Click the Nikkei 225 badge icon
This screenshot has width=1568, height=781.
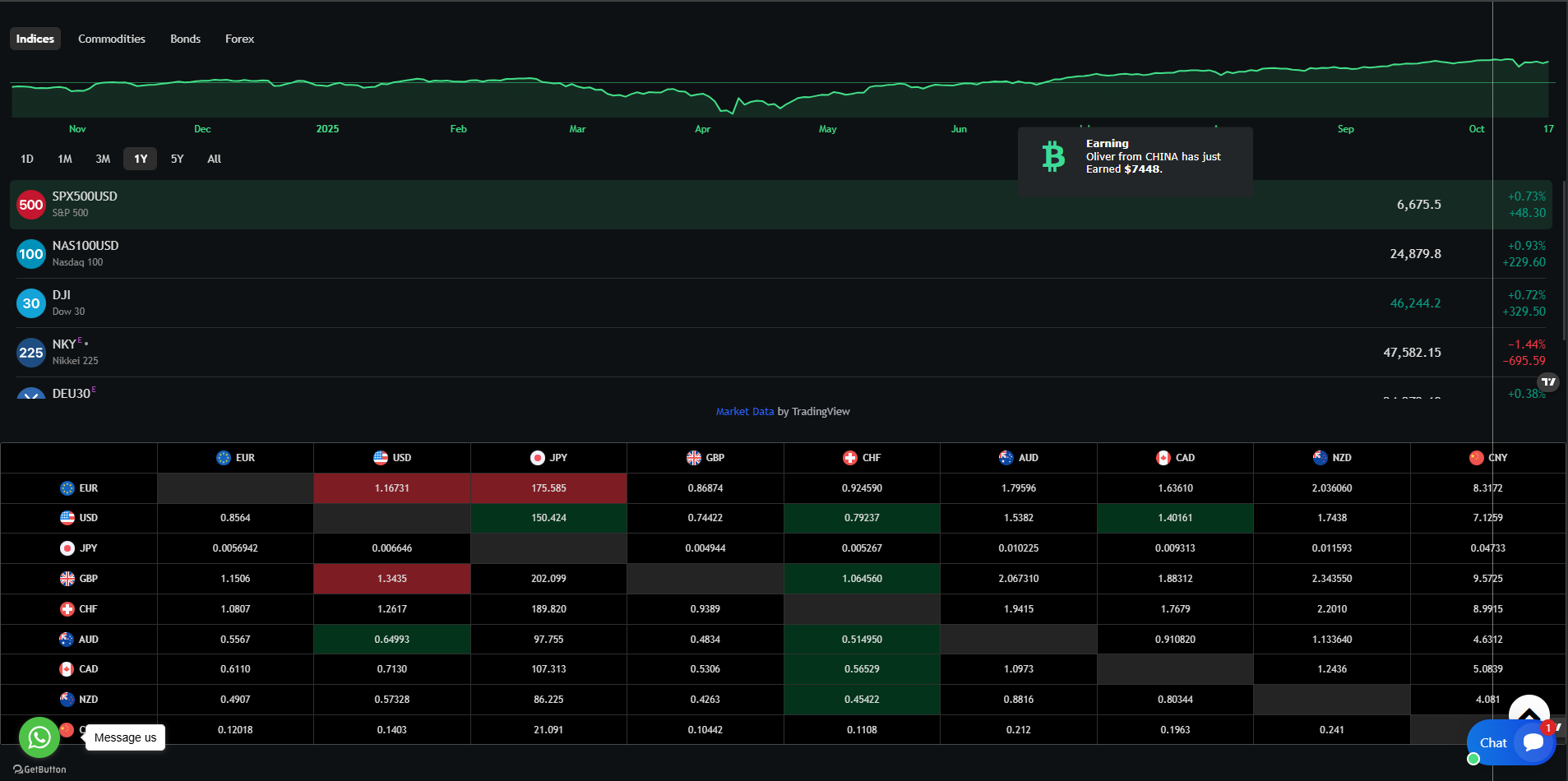pyautogui.click(x=31, y=353)
